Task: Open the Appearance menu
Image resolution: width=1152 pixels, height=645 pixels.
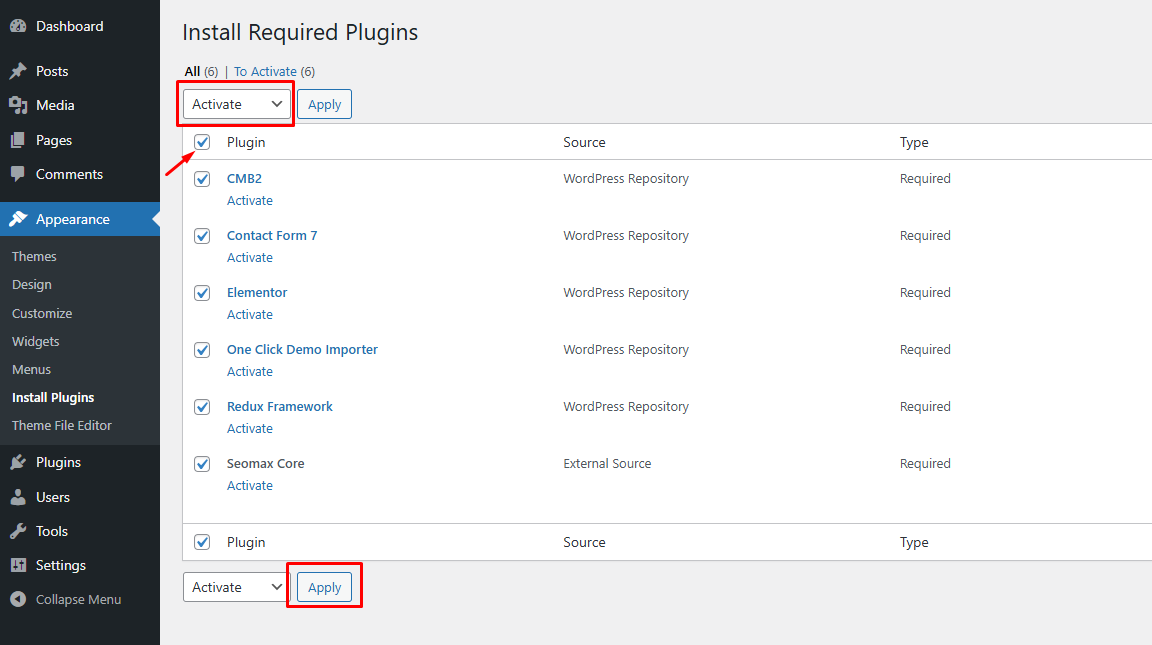Action: coord(79,219)
